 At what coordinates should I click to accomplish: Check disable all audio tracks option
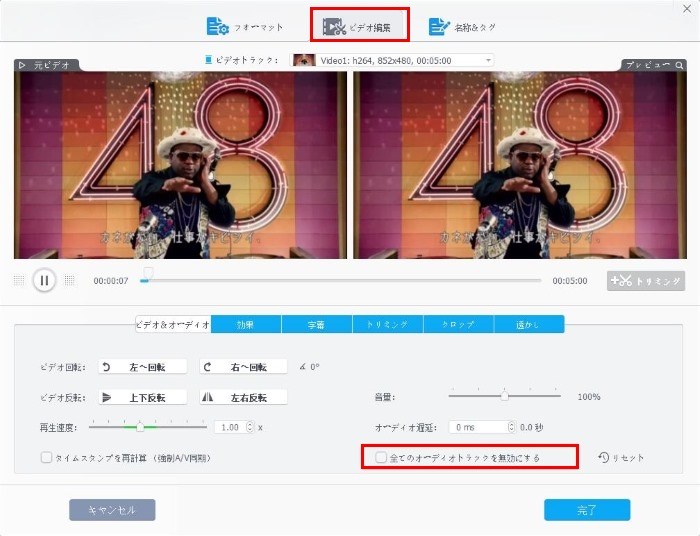[x=380, y=458]
